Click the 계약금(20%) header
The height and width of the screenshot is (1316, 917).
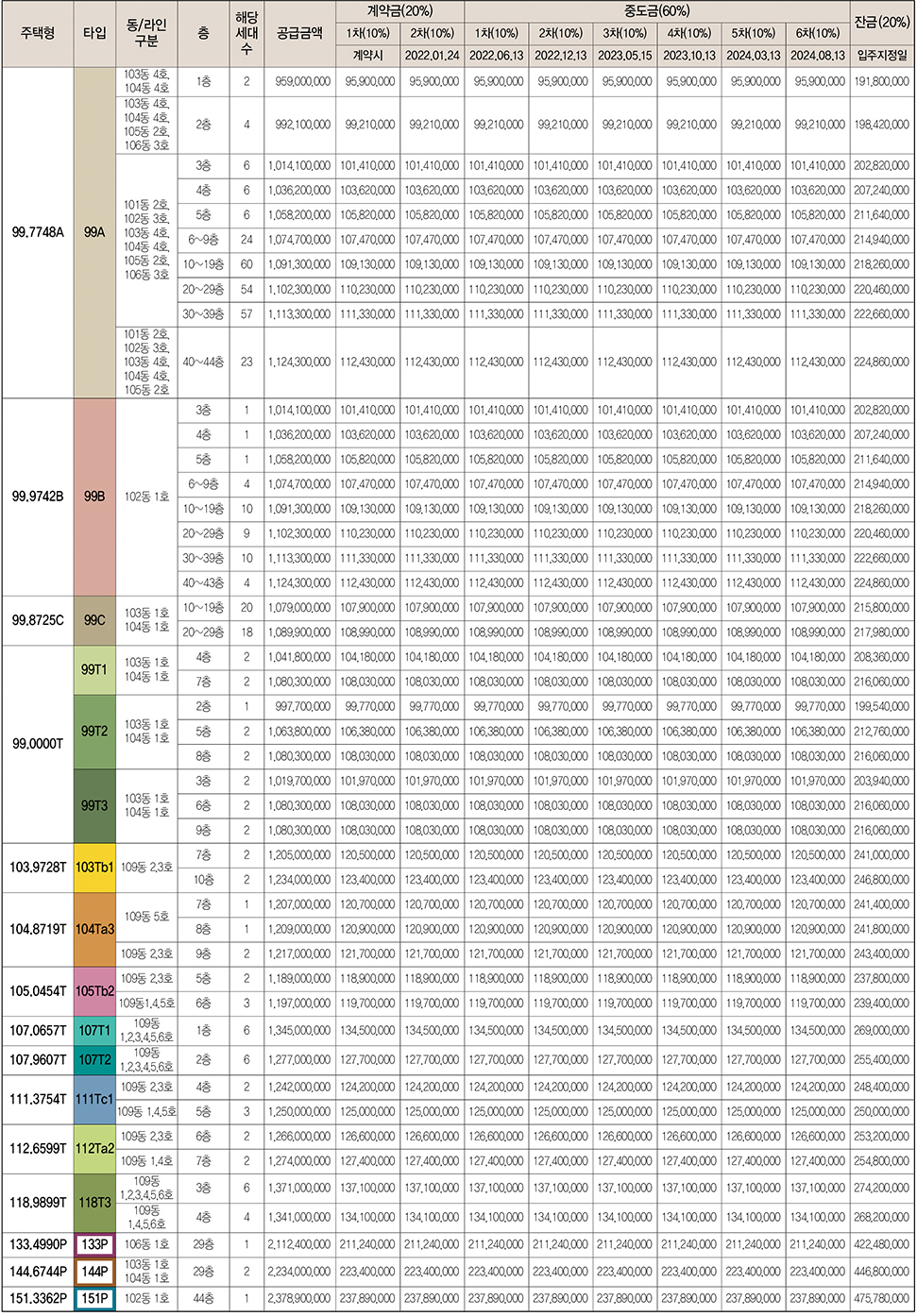[x=400, y=11]
